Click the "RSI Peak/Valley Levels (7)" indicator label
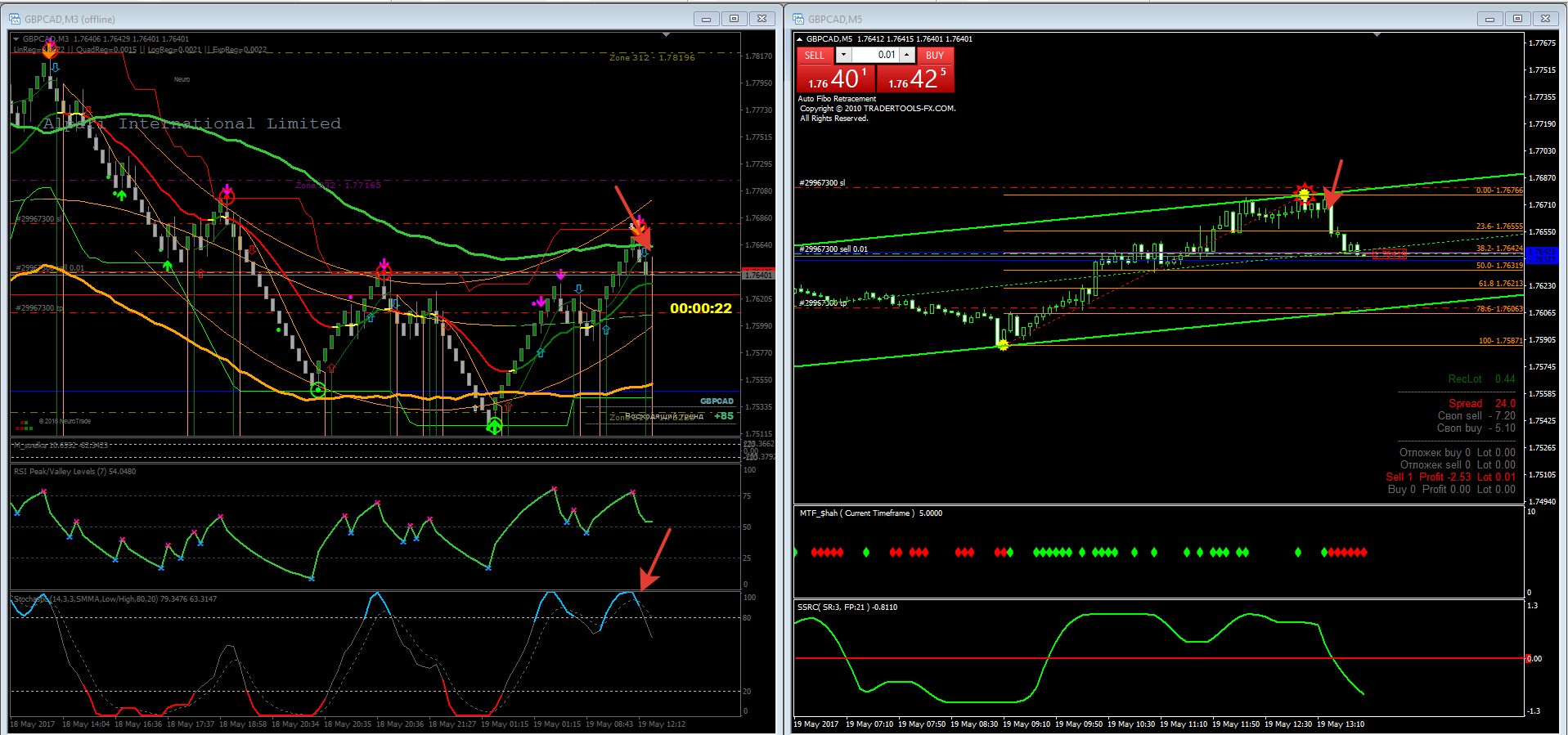The height and width of the screenshot is (735, 1568). (x=60, y=472)
